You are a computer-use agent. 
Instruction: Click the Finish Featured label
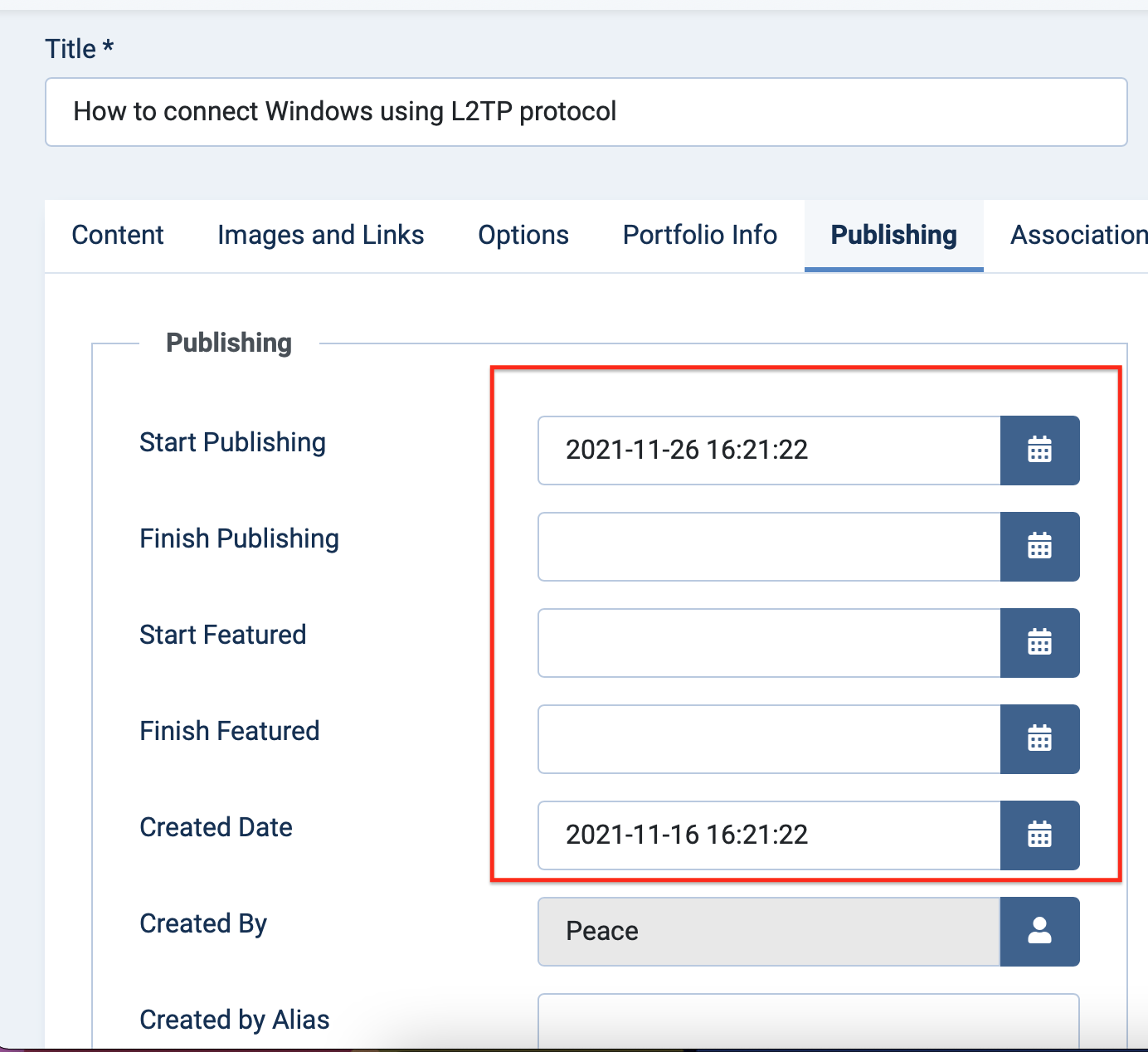(x=229, y=731)
